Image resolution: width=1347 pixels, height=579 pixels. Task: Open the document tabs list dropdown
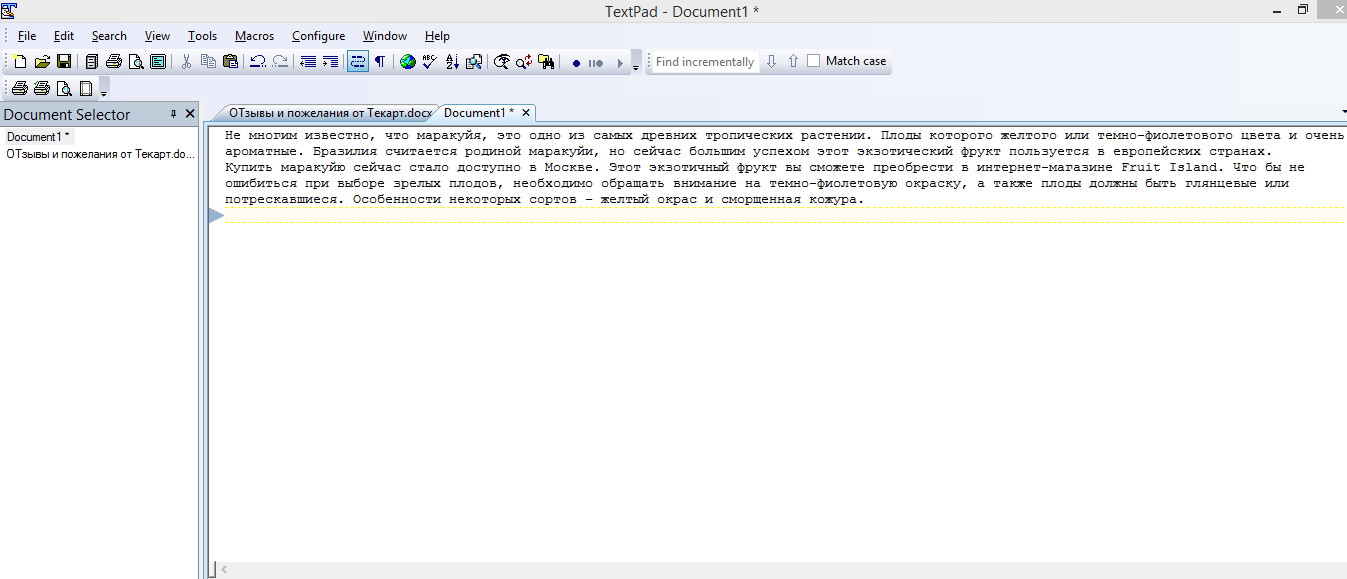coord(1343,112)
